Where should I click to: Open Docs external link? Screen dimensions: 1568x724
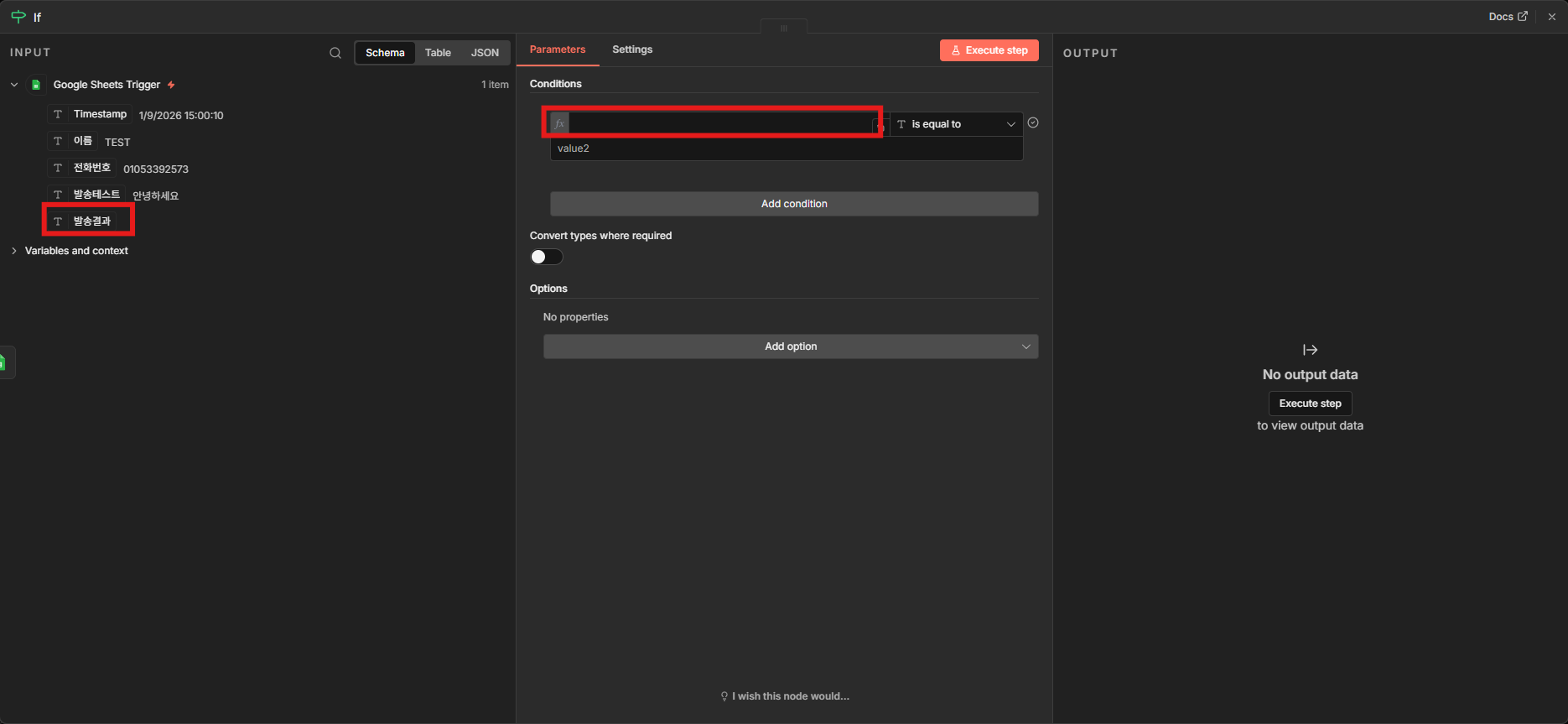pos(1508,16)
